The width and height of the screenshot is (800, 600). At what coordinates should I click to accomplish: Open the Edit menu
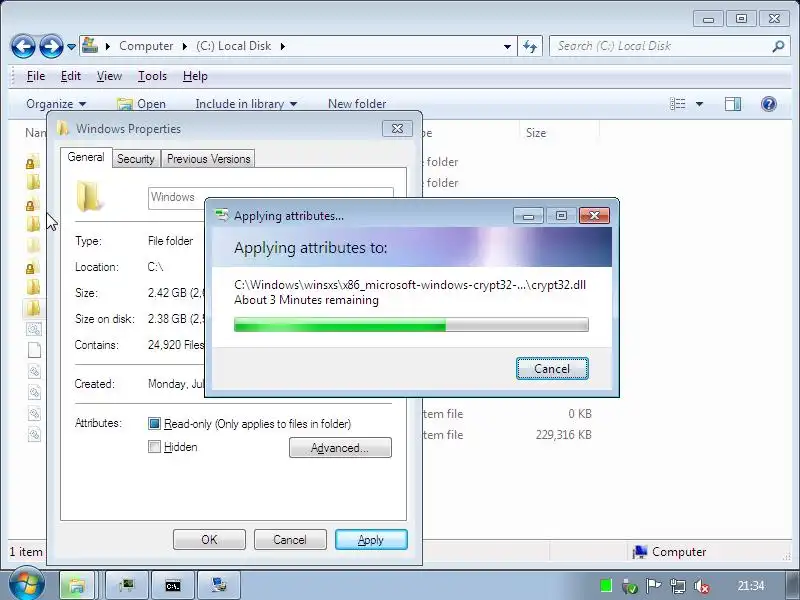(x=70, y=76)
